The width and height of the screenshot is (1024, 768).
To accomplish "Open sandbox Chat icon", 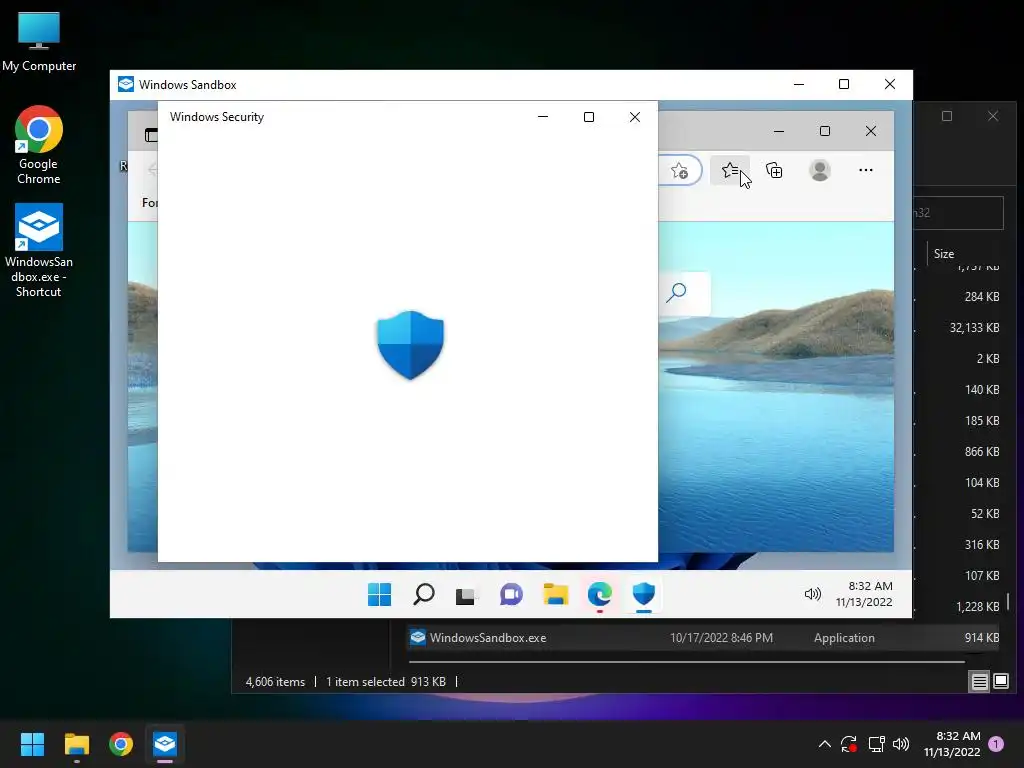I will point(511,594).
